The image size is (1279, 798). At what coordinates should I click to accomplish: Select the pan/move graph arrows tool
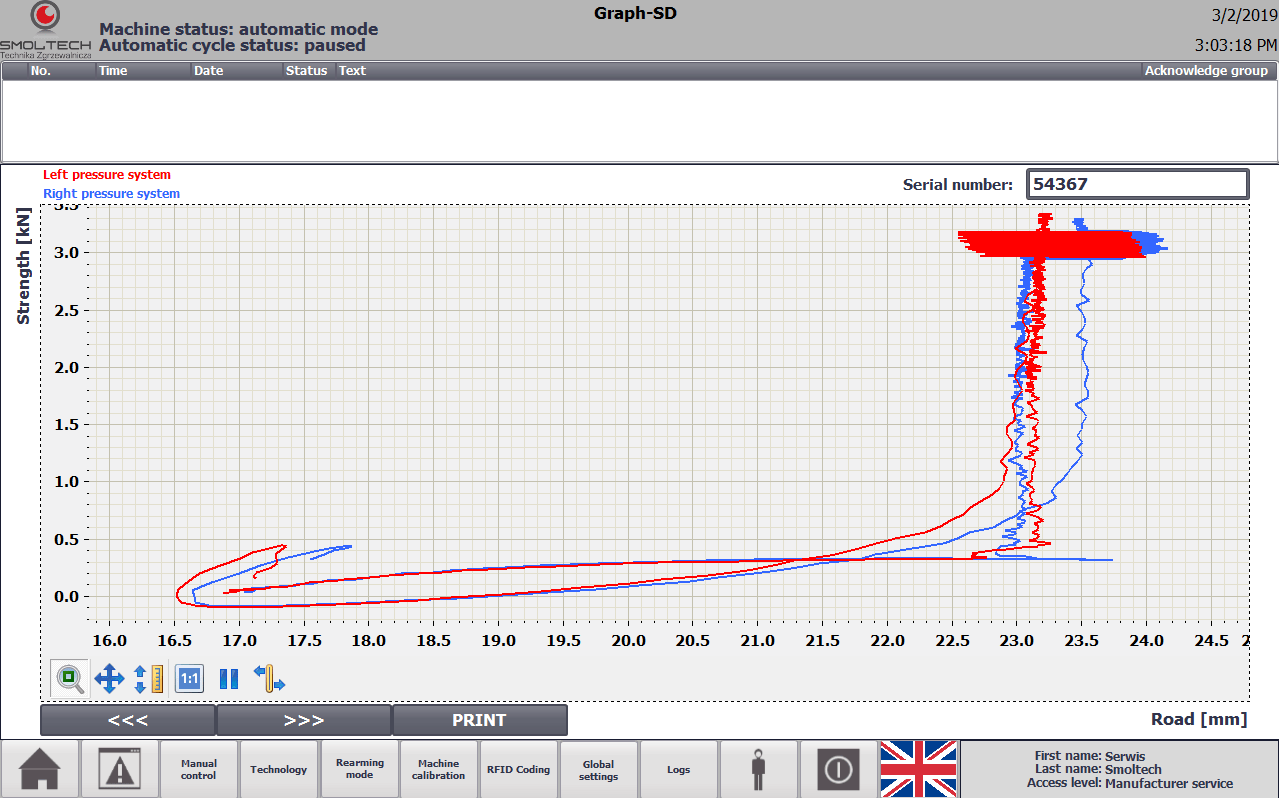109,679
